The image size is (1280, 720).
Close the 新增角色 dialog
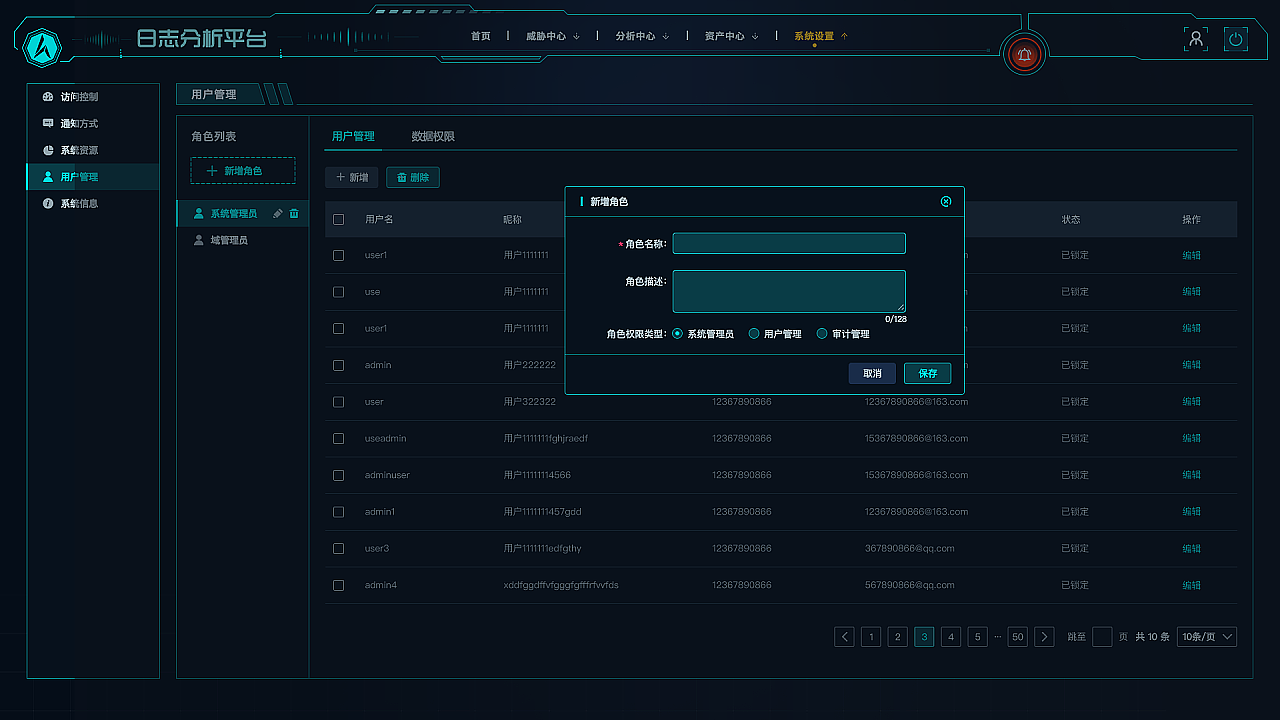[x=946, y=201]
